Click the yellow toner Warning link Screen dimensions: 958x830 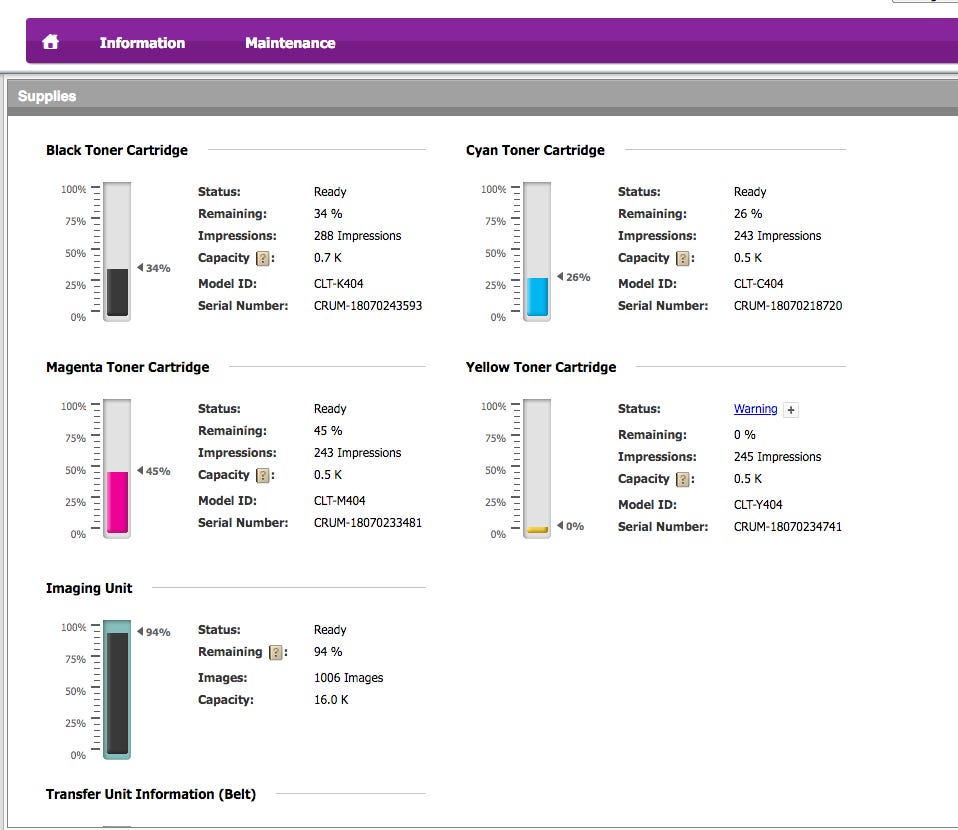click(755, 409)
